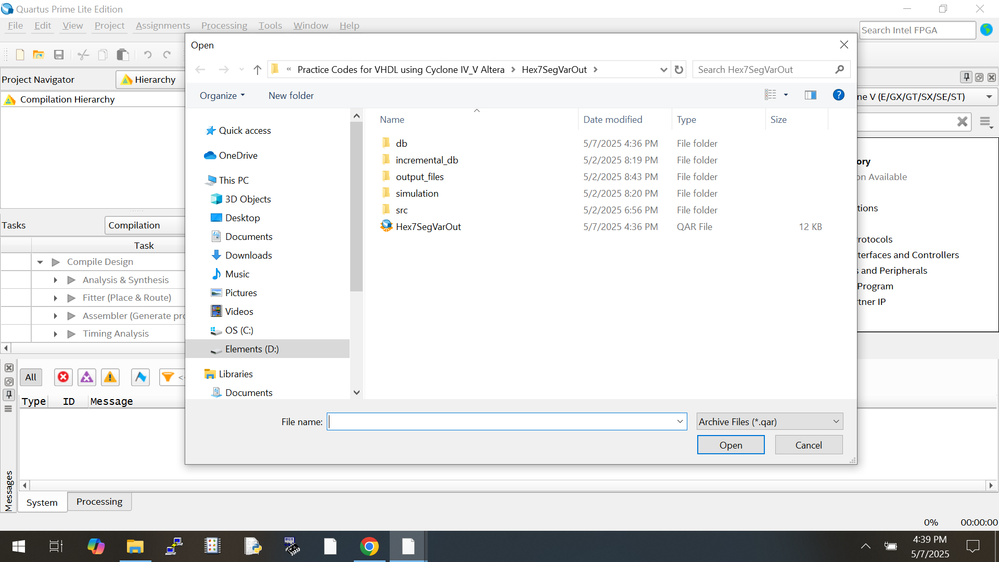
Task: Select the incremental_db folder
Action: 426,160
